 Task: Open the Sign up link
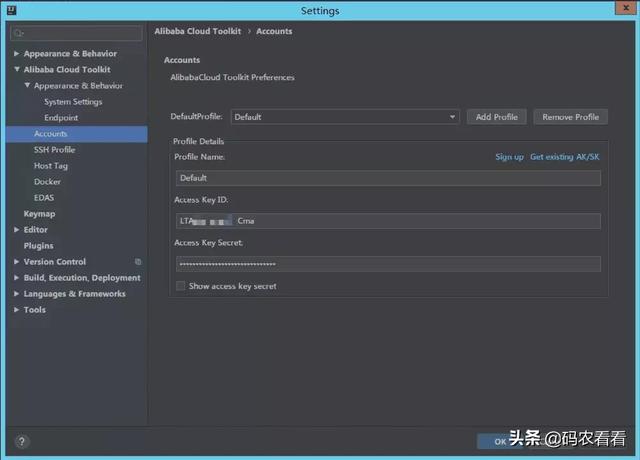[x=509, y=157]
